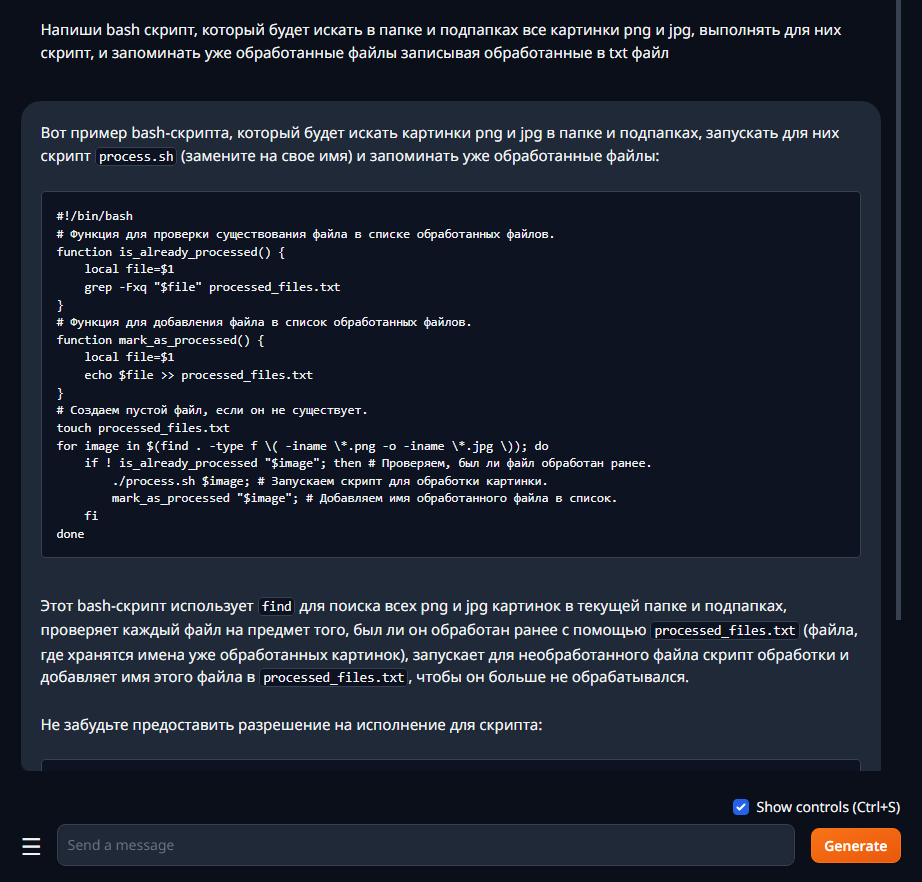
Task: Click the "grep -Fxq" code line
Action: point(212,287)
